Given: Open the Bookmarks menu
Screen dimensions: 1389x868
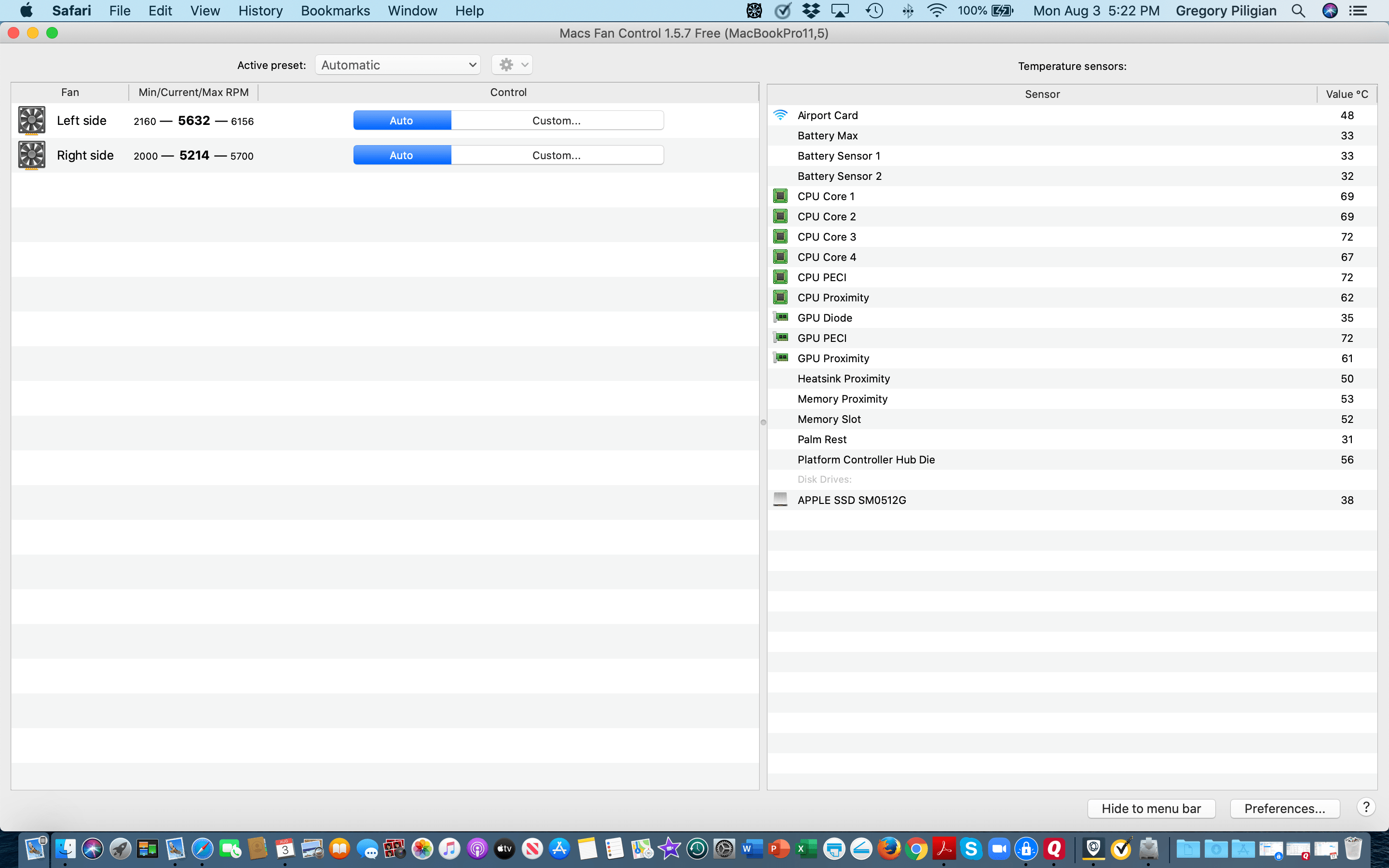Looking at the screenshot, I should pyautogui.click(x=335, y=11).
